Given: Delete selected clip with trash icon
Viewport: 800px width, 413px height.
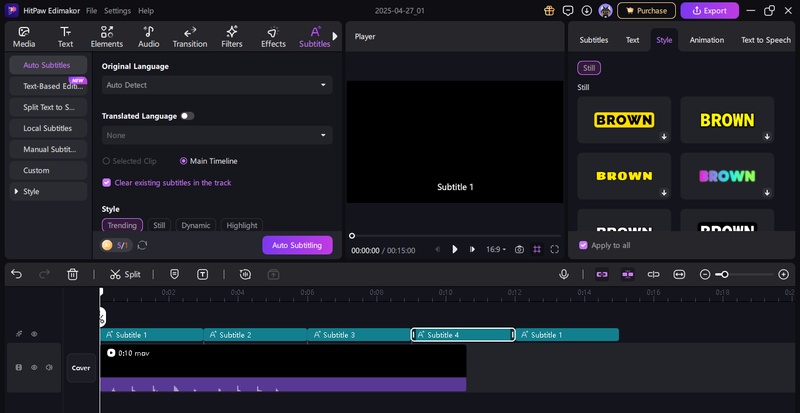Looking at the screenshot, I should (x=73, y=274).
